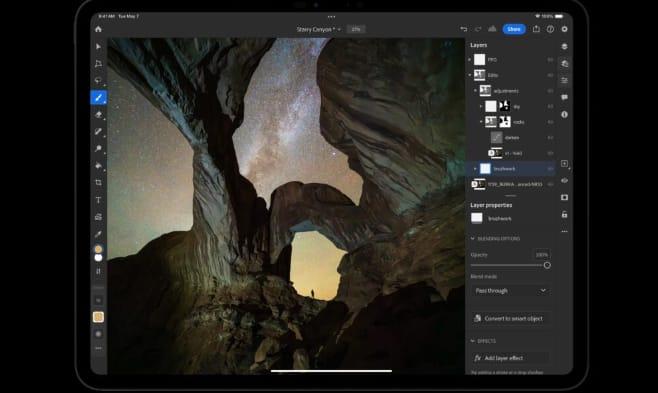658x393 pixels.
Task: Collapse the adjustments layer group
Action: click(x=475, y=91)
